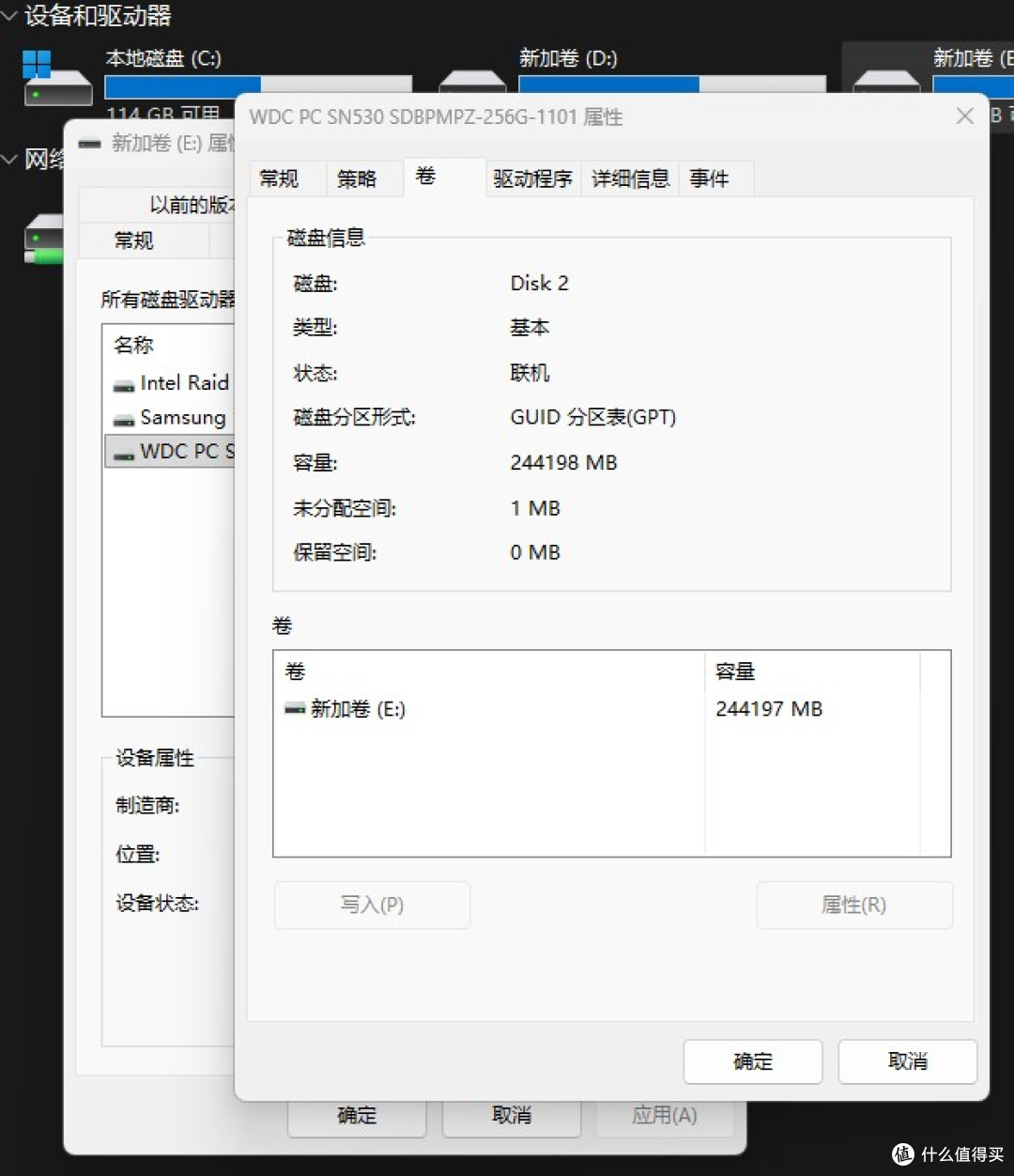The width and height of the screenshot is (1014, 1176).
Task: Click the network drive icon under 网络
Action: click(x=43, y=240)
